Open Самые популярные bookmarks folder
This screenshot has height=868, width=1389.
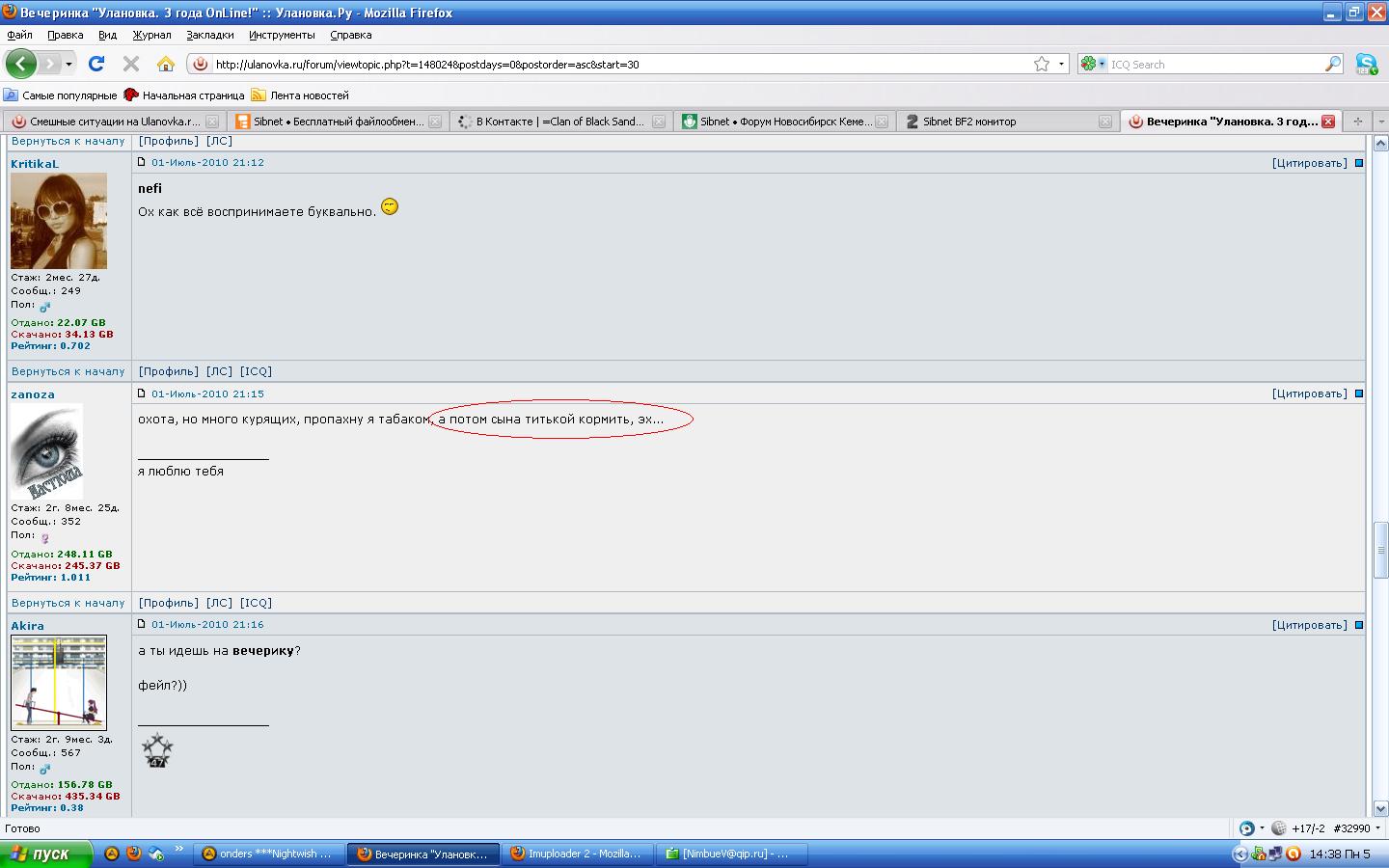pyautogui.click(x=60, y=95)
